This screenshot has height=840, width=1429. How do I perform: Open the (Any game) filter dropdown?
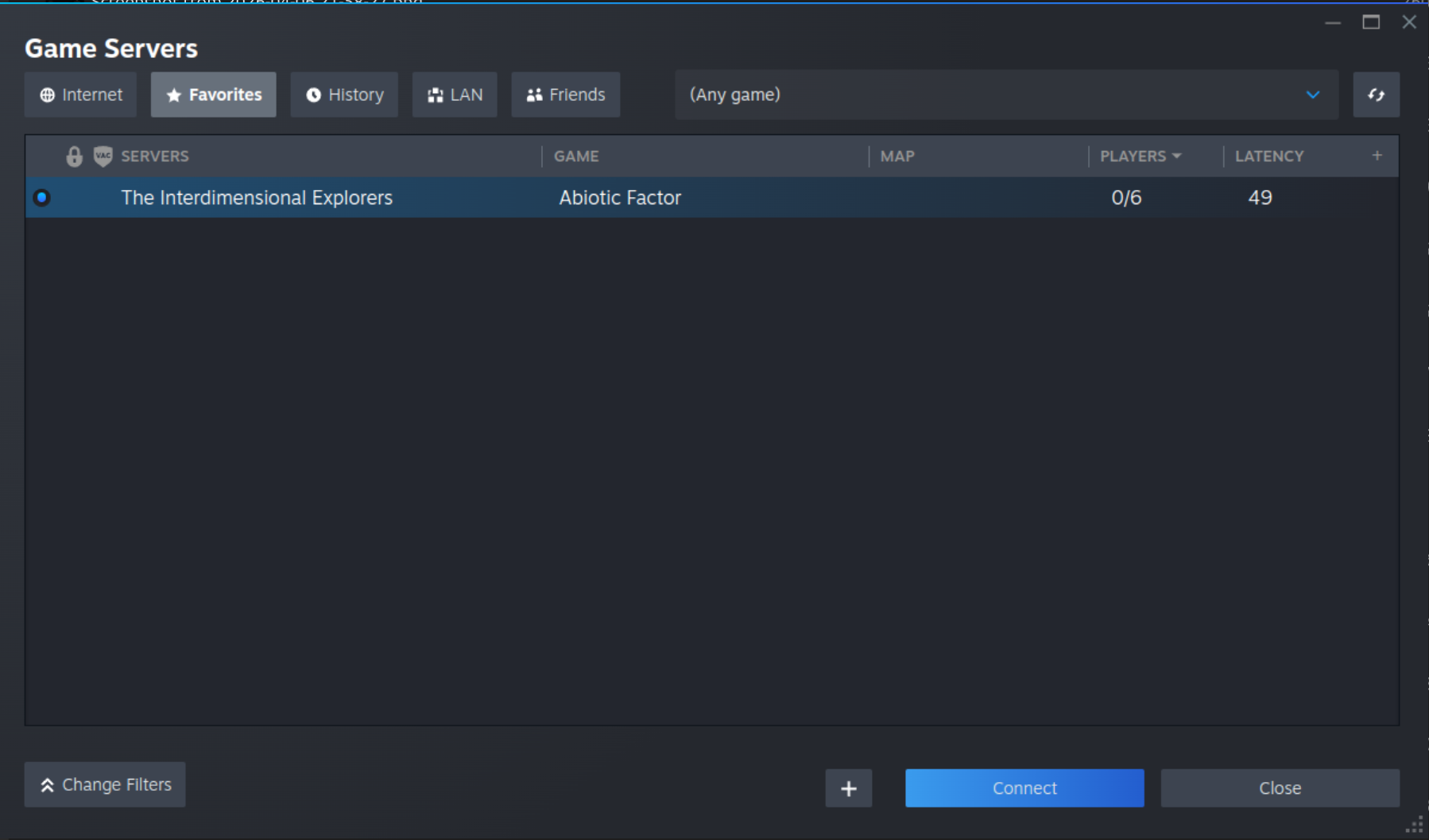(x=1005, y=95)
